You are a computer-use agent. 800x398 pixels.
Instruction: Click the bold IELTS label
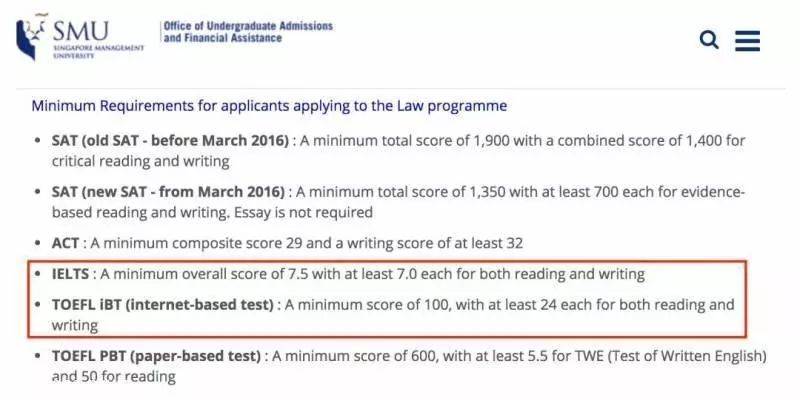point(70,275)
